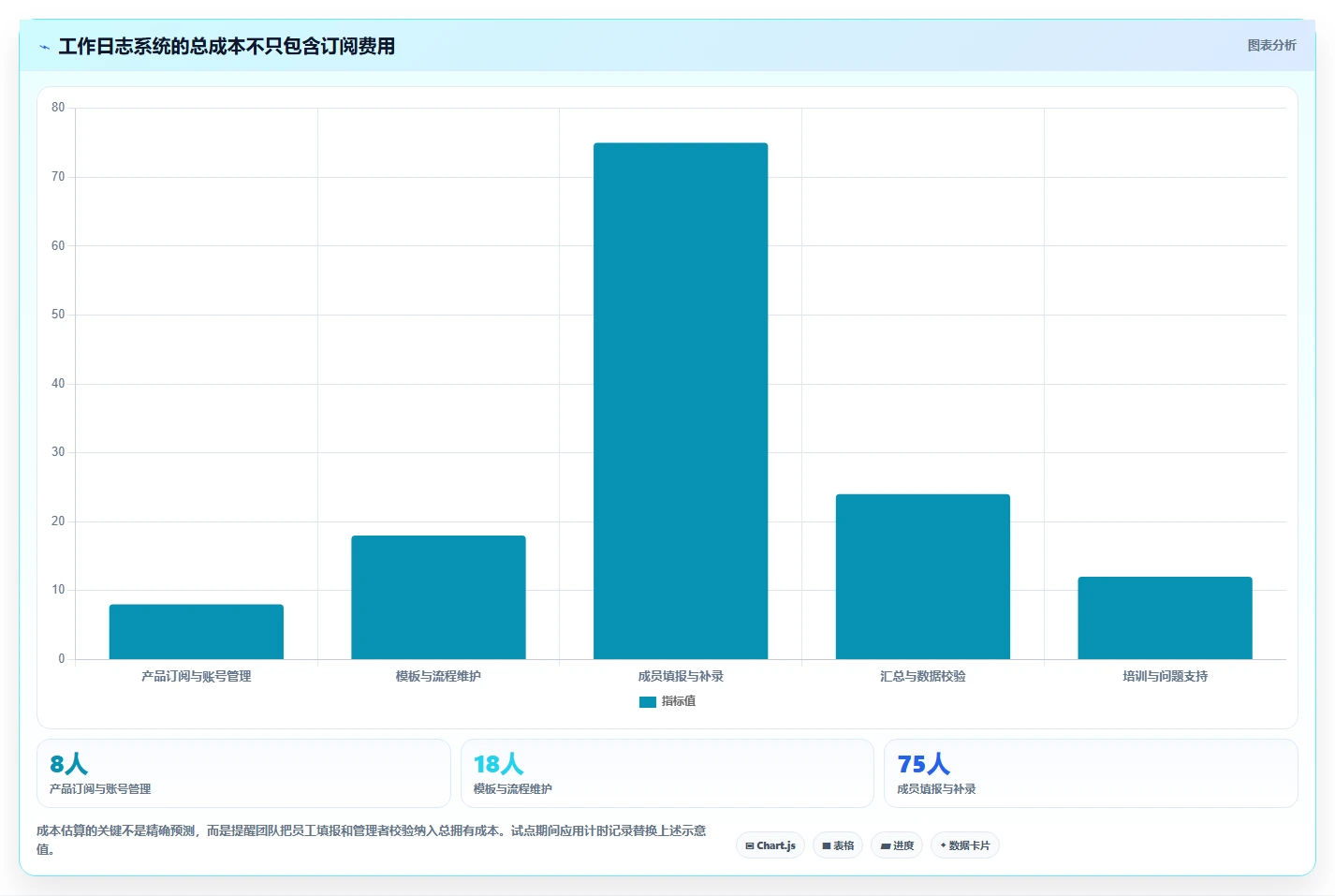Click the 图表分析 label in header

click(1271, 45)
